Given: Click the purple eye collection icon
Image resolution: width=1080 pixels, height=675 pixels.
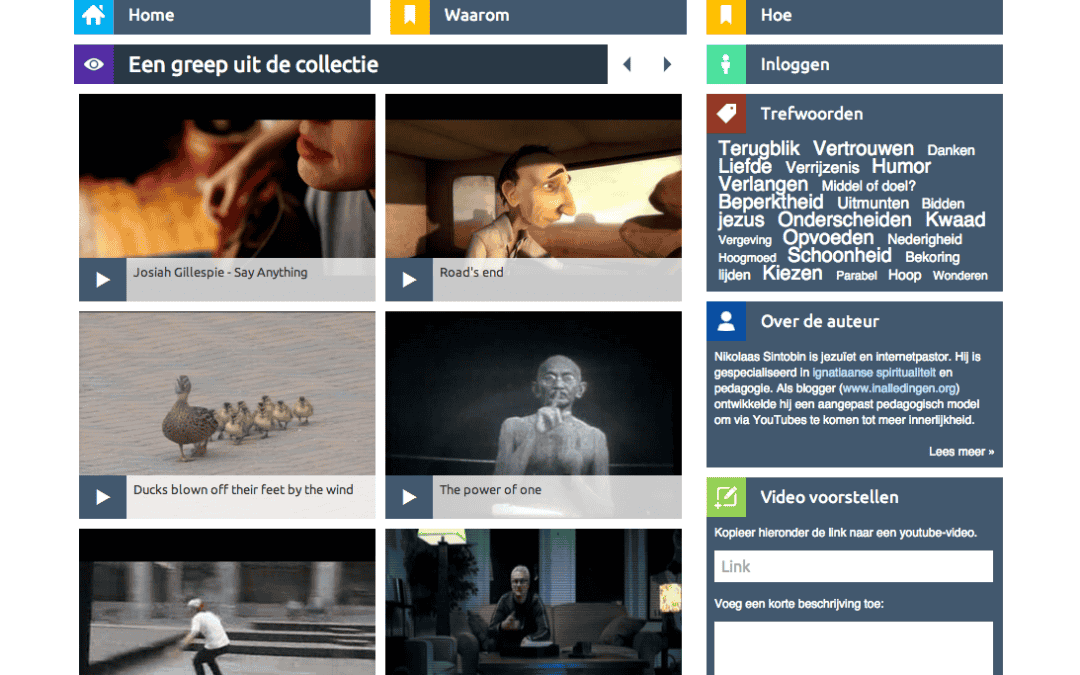Looking at the screenshot, I should tap(94, 64).
